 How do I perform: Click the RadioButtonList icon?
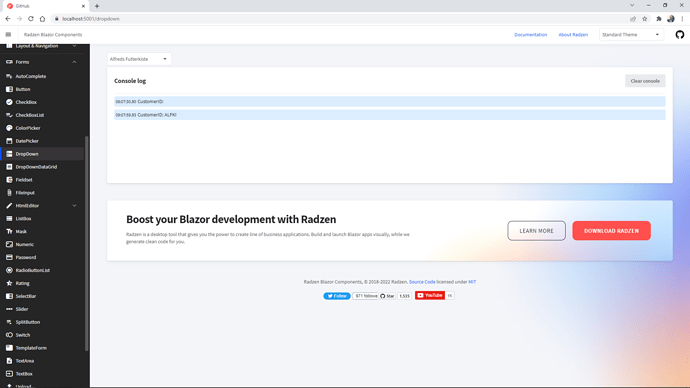coord(9,270)
